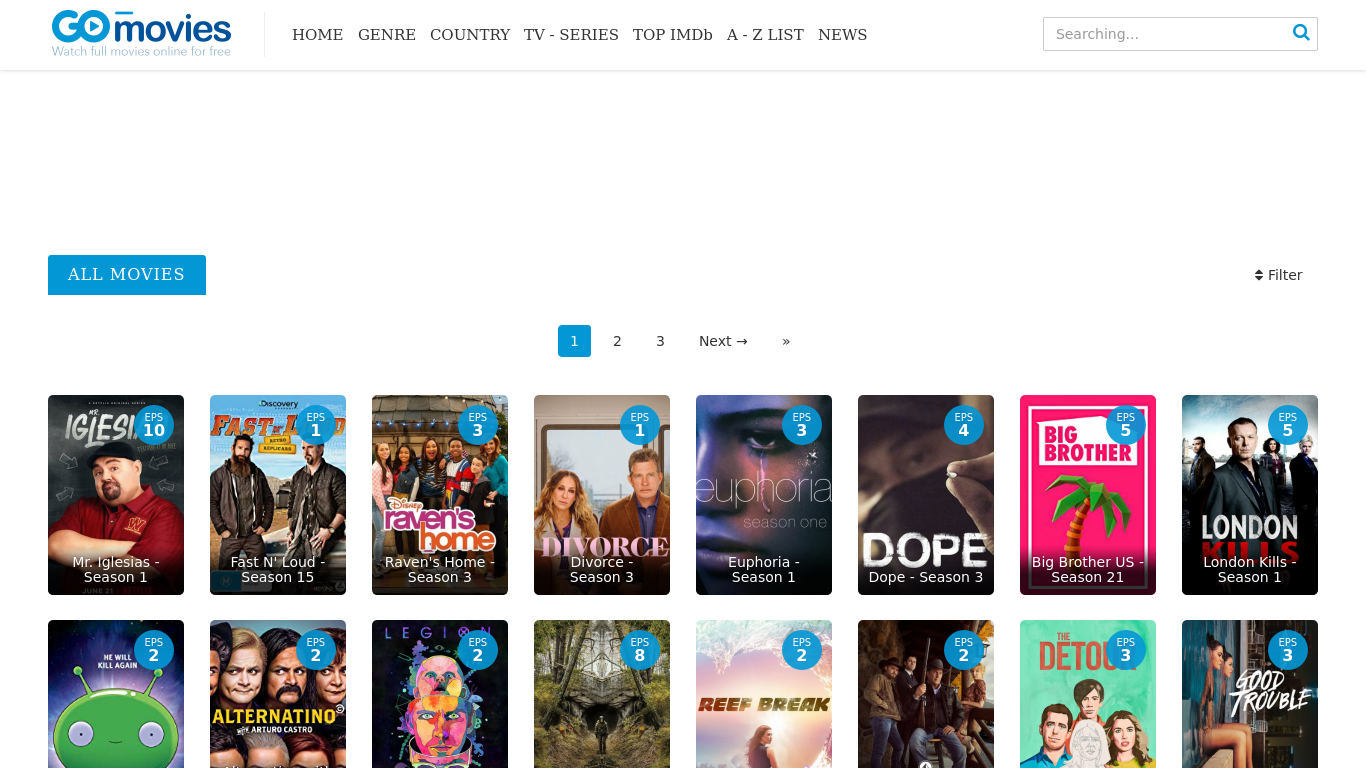
Task: Open Raven's Home - Season 3 poster
Action: pyautogui.click(x=440, y=495)
